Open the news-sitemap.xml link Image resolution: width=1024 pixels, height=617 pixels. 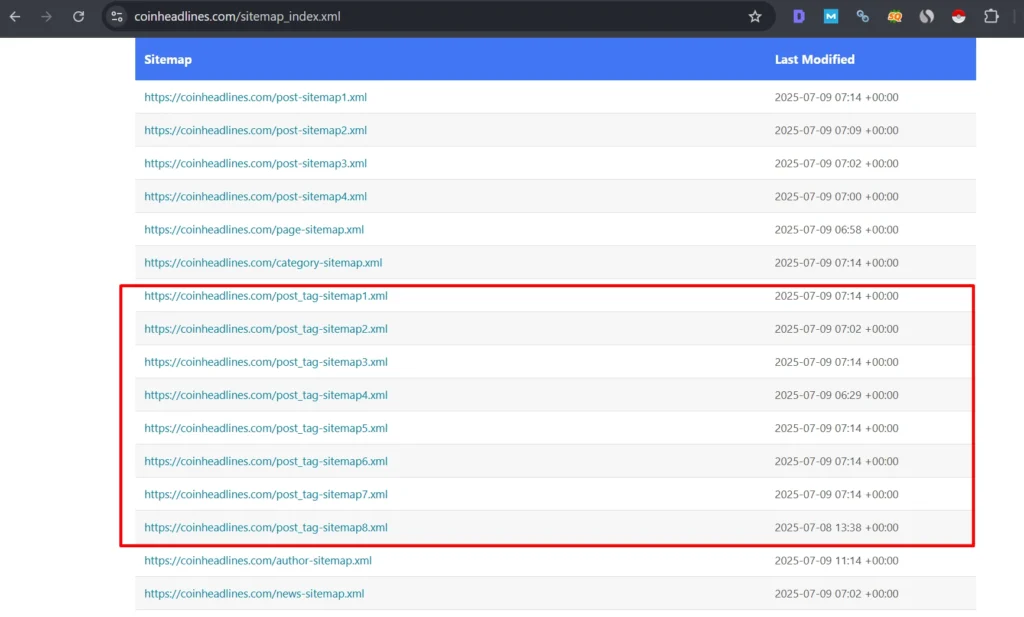254,593
